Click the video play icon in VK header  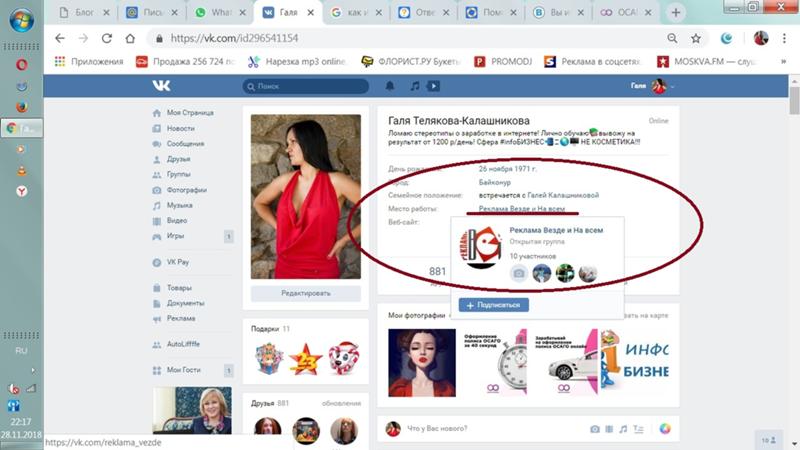(433, 86)
